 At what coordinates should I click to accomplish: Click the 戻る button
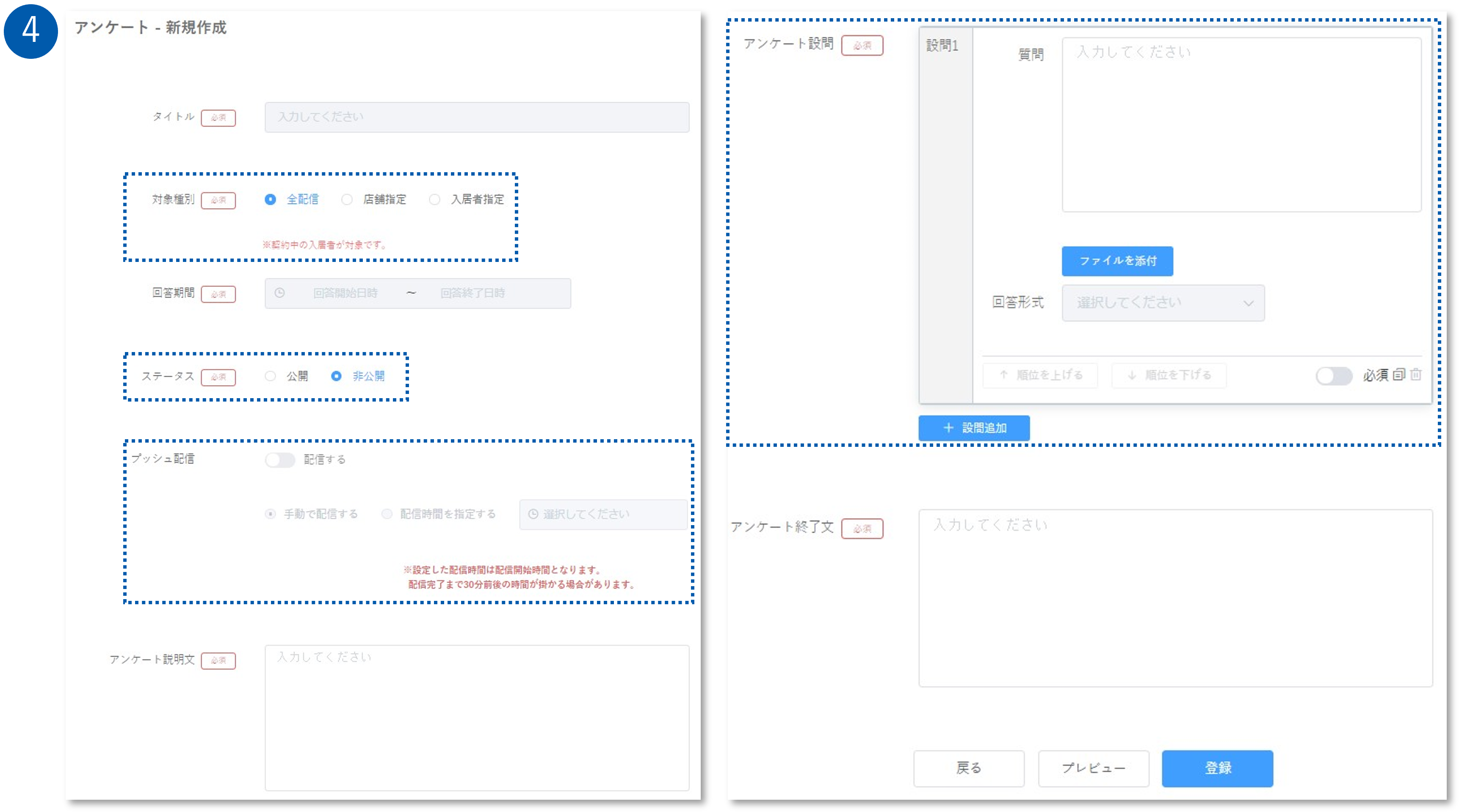[x=969, y=768]
